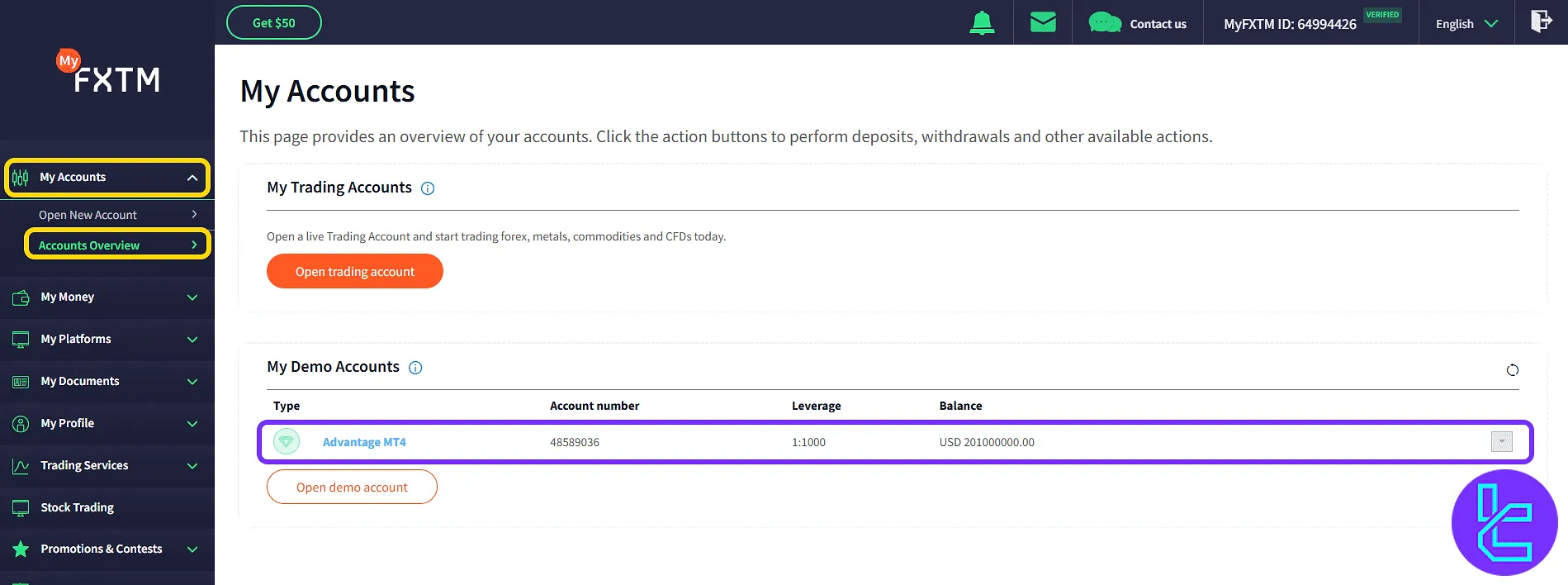Open Stock Trading from sidebar
1568x585 pixels.
78,507
